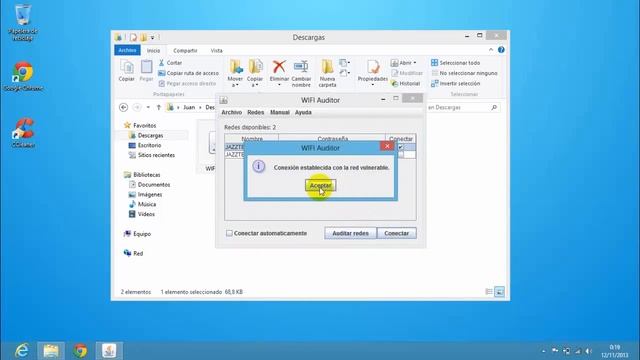The width and height of the screenshot is (640, 360).
Task: Close the WIFI Auditor message dialog
Action: [x=387, y=146]
